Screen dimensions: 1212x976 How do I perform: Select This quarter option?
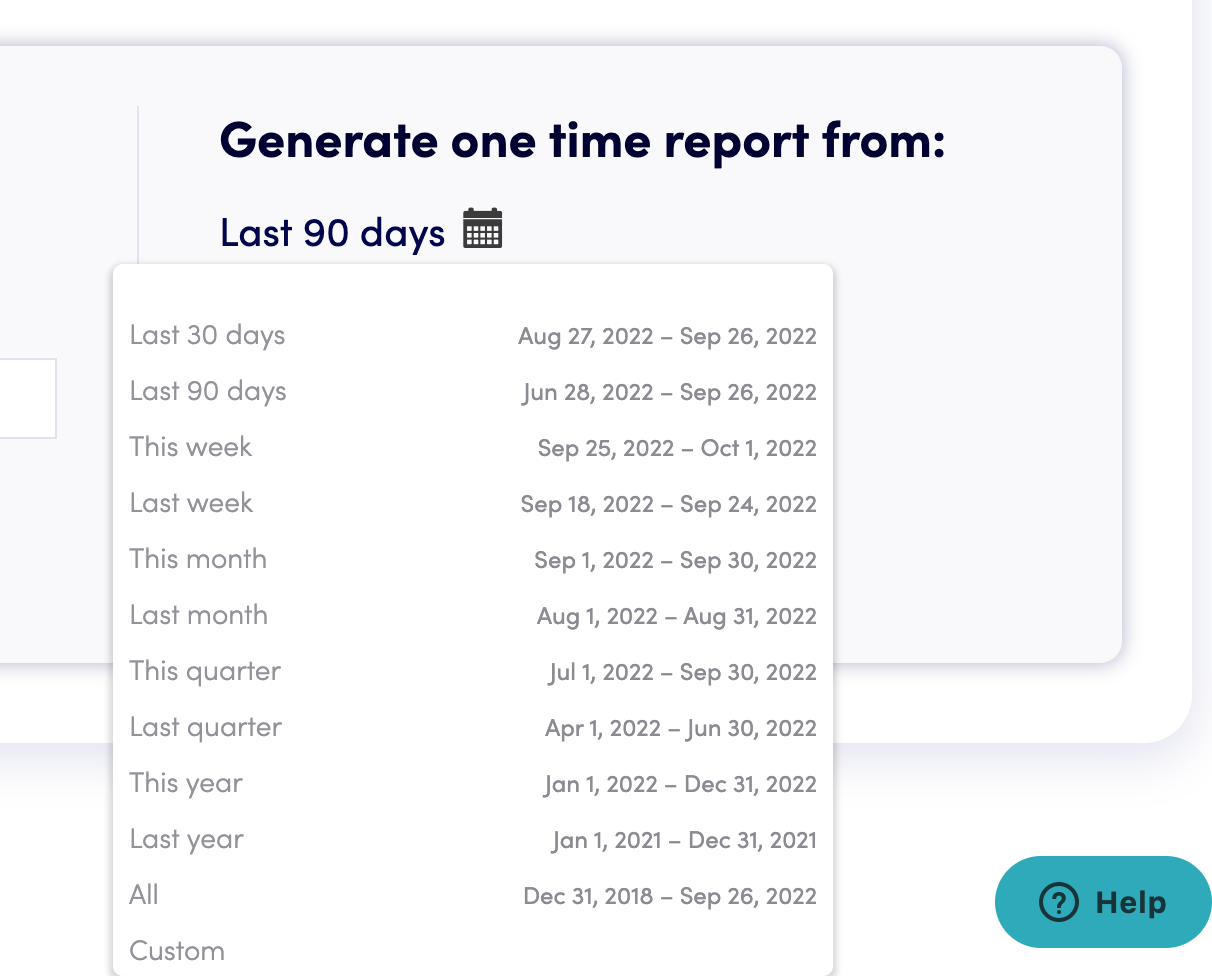click(205, 671)
